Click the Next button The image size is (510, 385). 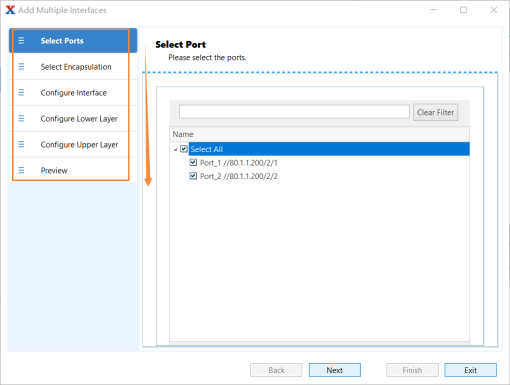click(x=335, y=370)
